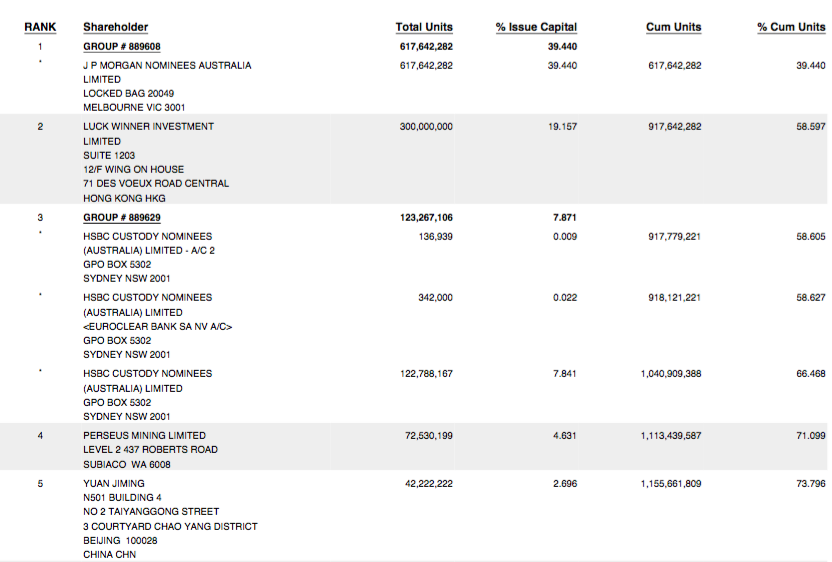
Task: Click the 123,267,106 group total units
Action: pyautogui.click(x=426, y=217)
